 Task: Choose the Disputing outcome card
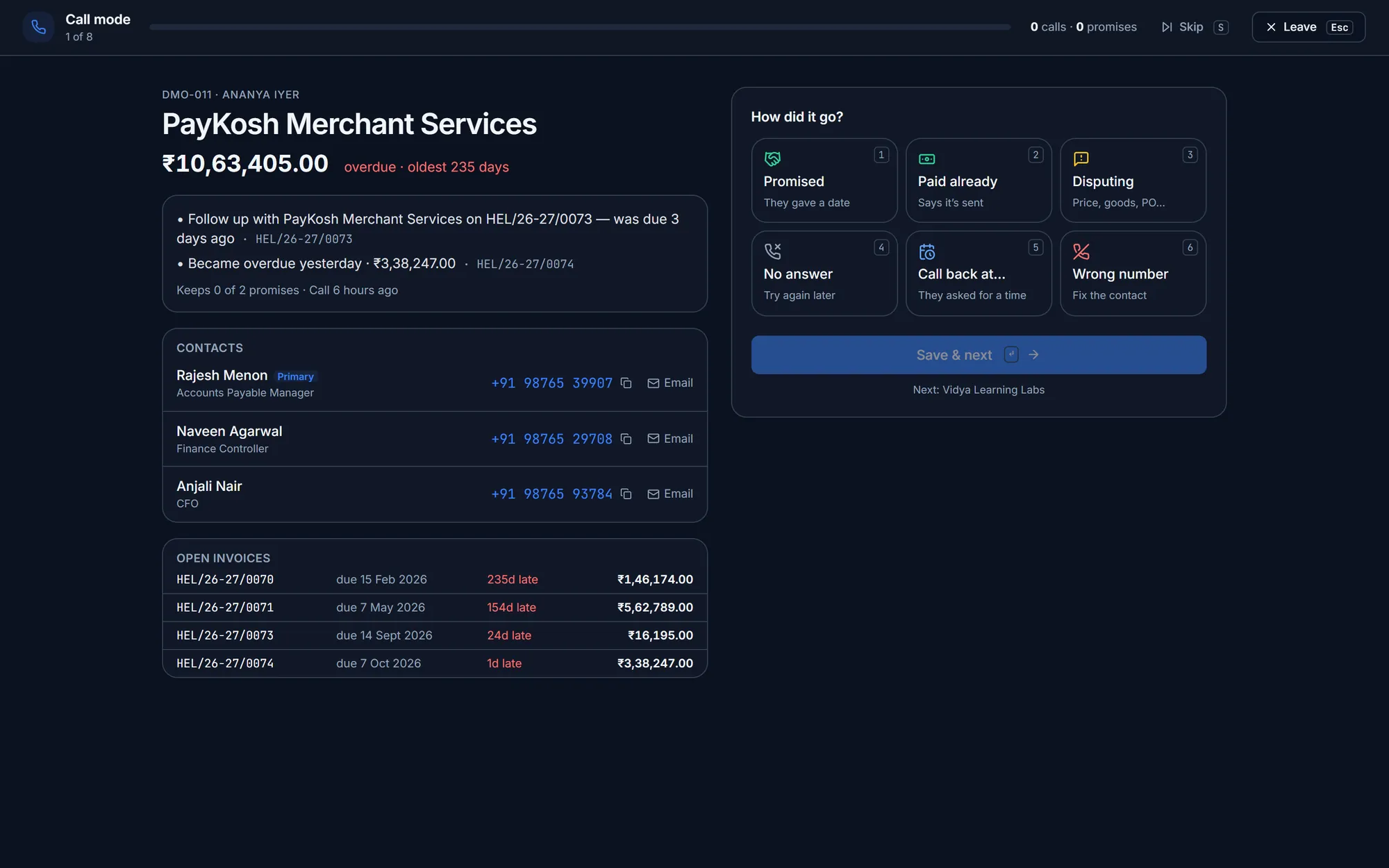pyautogui.click(x=1133, y=181)
